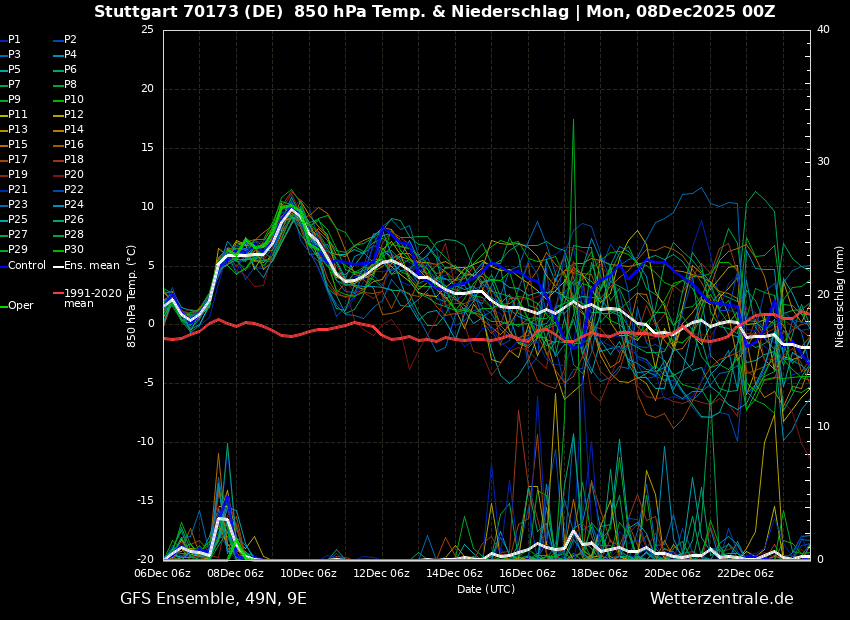Image resolution: width=850 pixels, height=620 pixels.
Task: Click the P1 legend entry
Action: click(x=14, y=40)
